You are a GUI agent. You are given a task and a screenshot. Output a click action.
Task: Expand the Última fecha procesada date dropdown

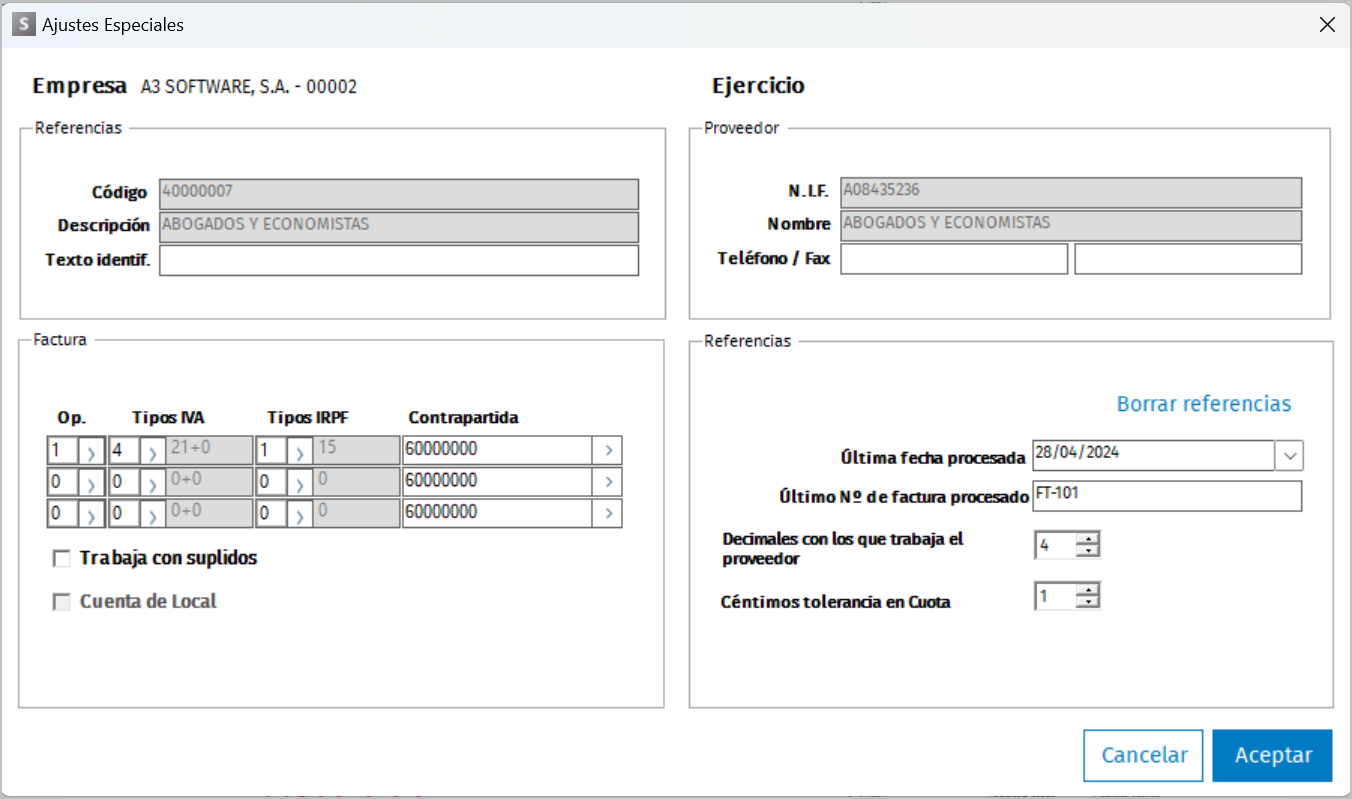click(1290, 456)
